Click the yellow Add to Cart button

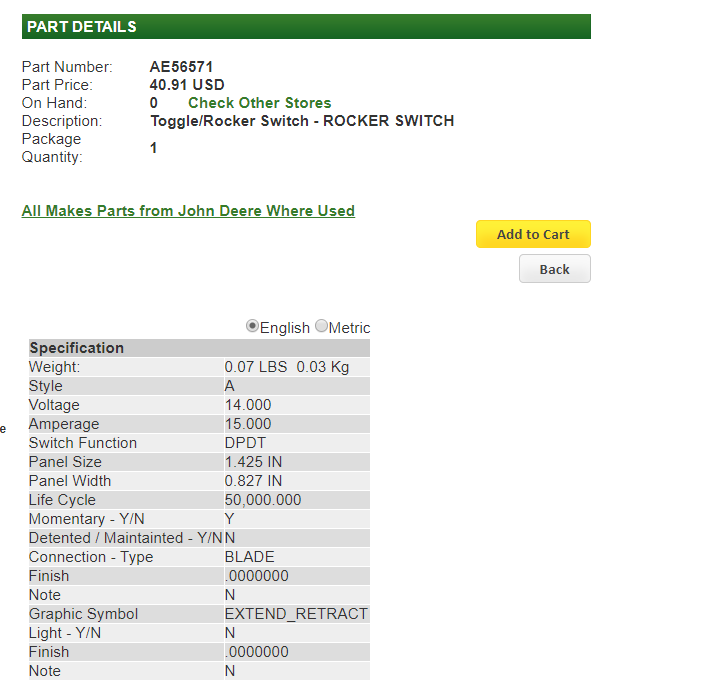[533, 234]
